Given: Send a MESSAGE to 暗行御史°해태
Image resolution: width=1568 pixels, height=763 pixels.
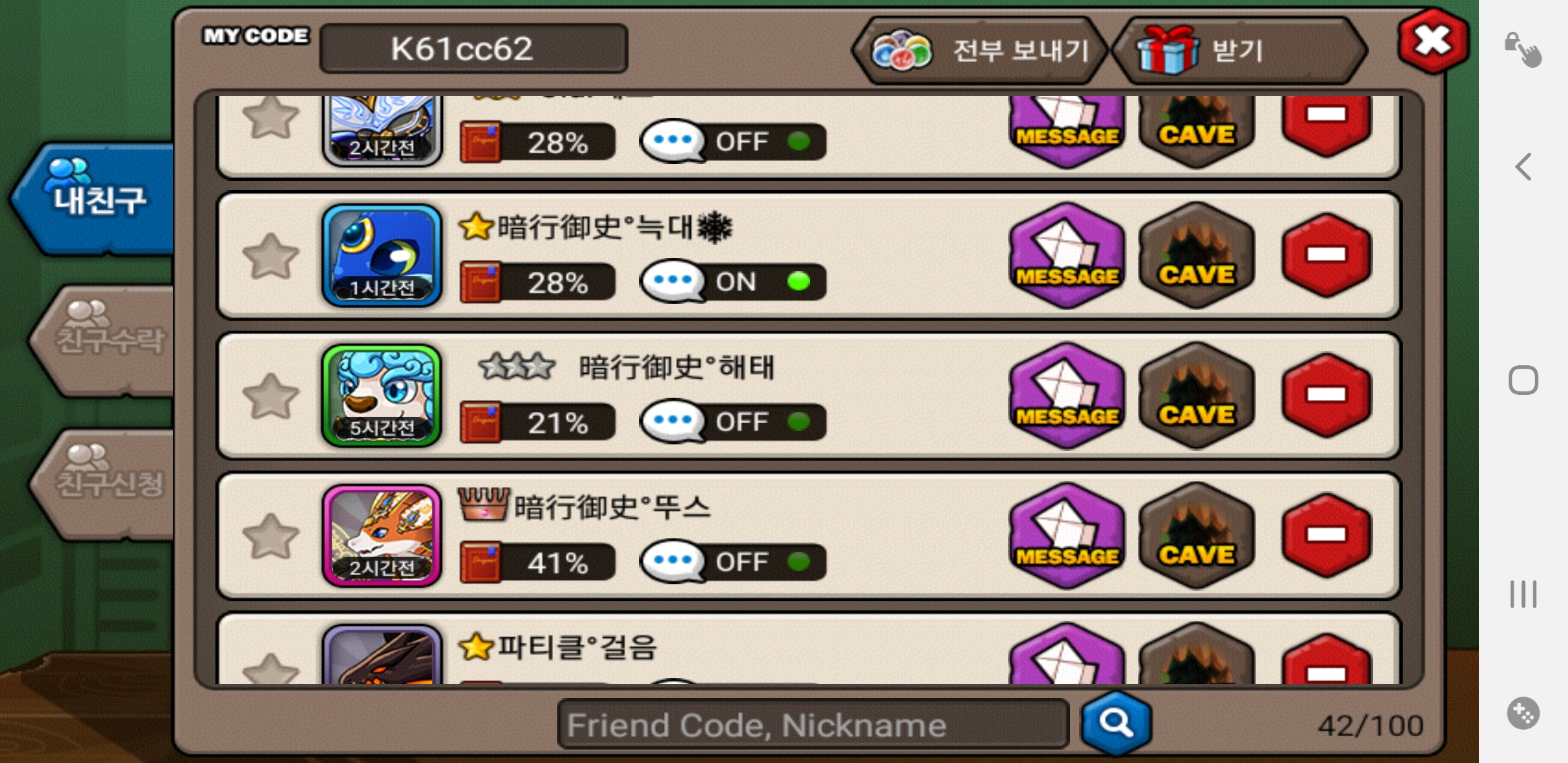Looking at the screenshot, I should [1067, 396].
